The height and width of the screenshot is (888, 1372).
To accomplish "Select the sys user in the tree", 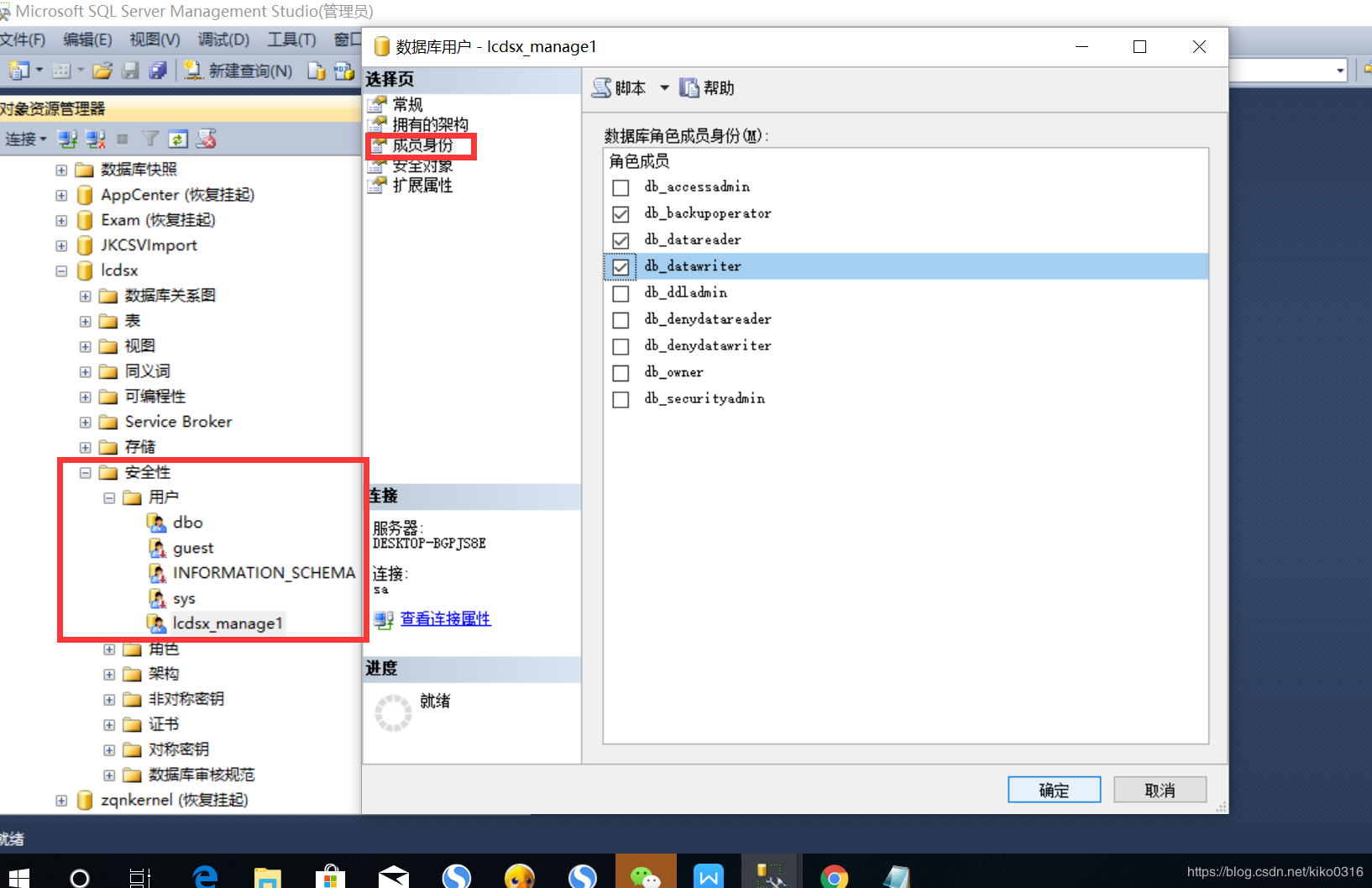I will (184, 598).
